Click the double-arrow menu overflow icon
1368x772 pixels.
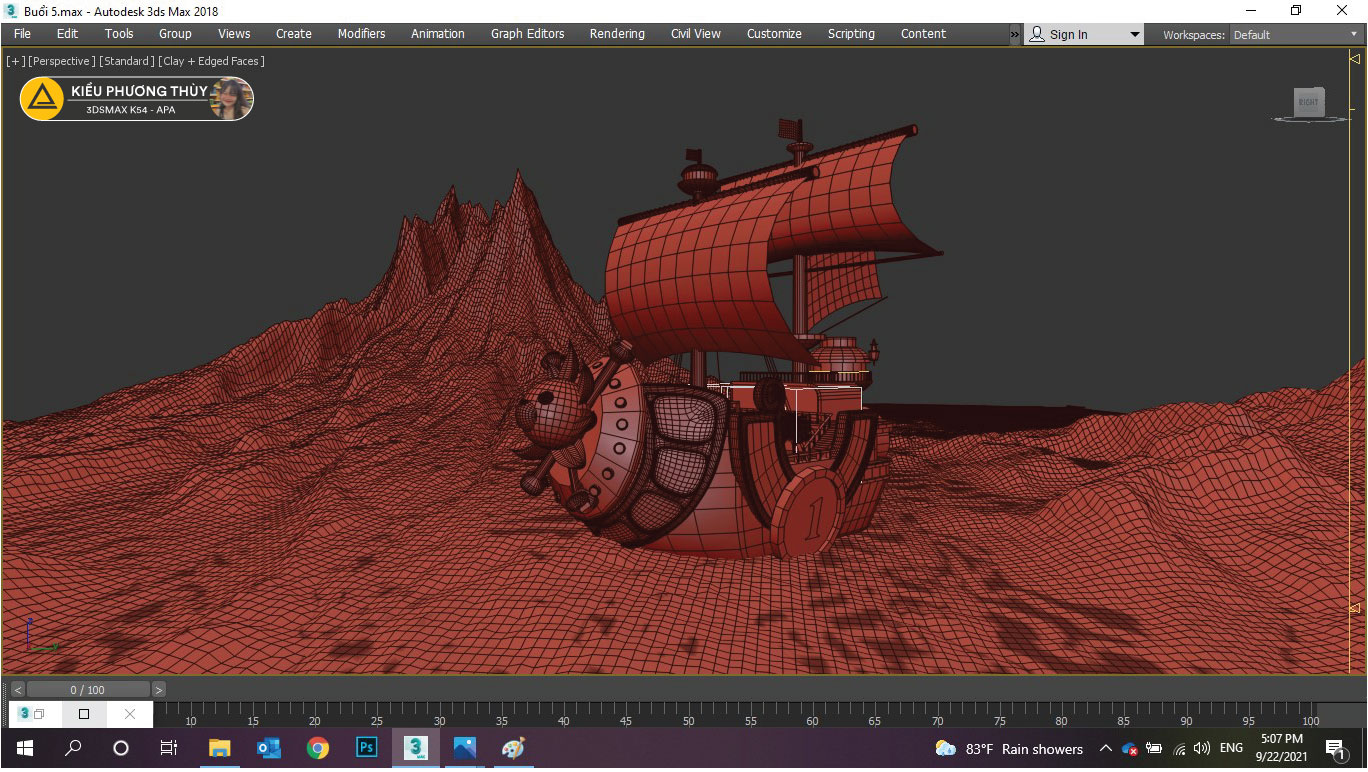tap(1015, 34)
